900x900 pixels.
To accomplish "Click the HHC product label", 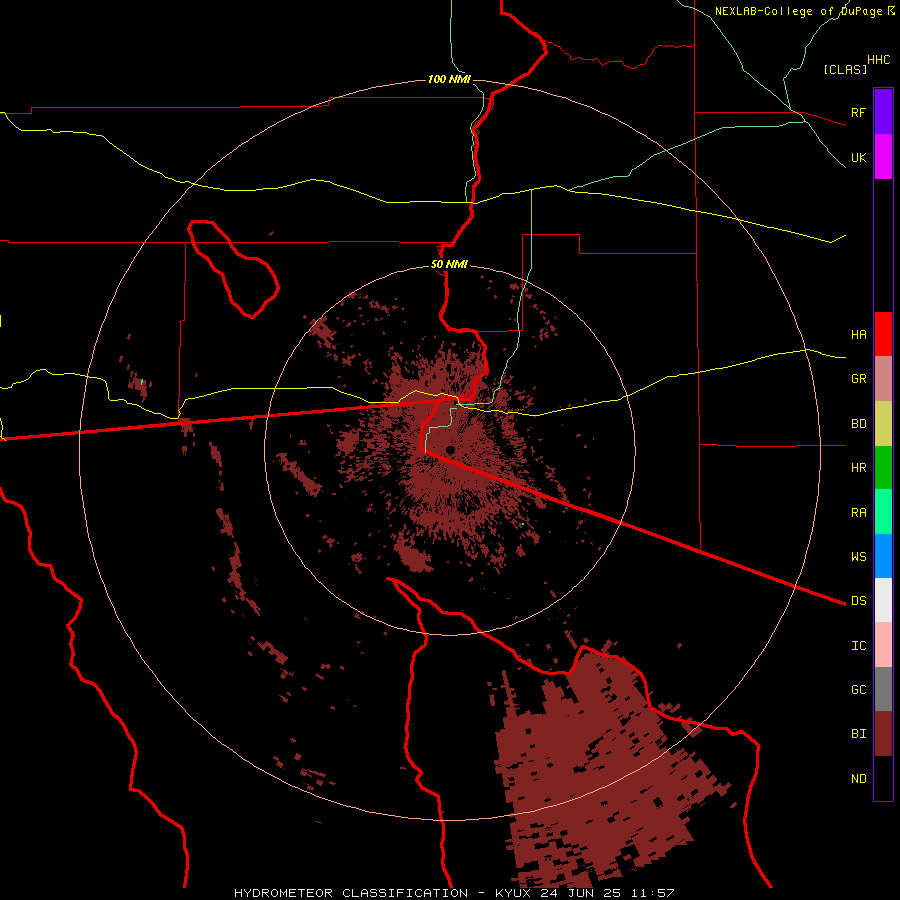I will point(878,60).
